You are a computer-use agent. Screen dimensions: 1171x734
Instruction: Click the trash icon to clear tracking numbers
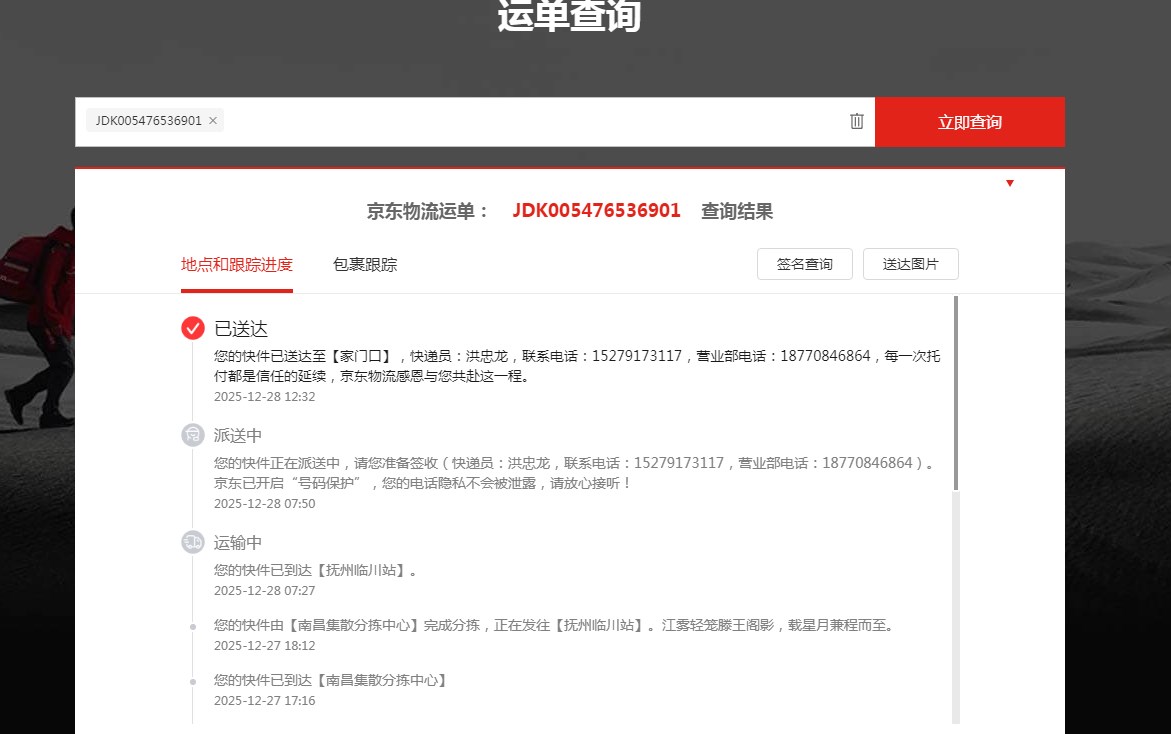pos(856,121)
